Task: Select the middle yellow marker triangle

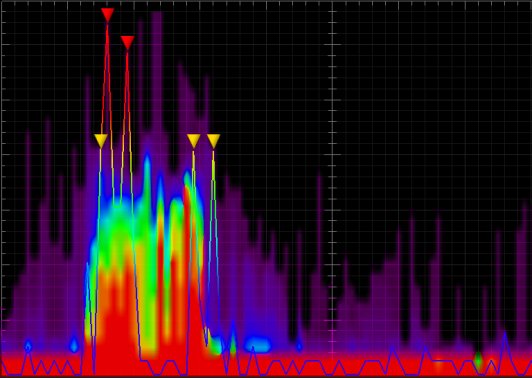Action: click(x=193, y=141)
